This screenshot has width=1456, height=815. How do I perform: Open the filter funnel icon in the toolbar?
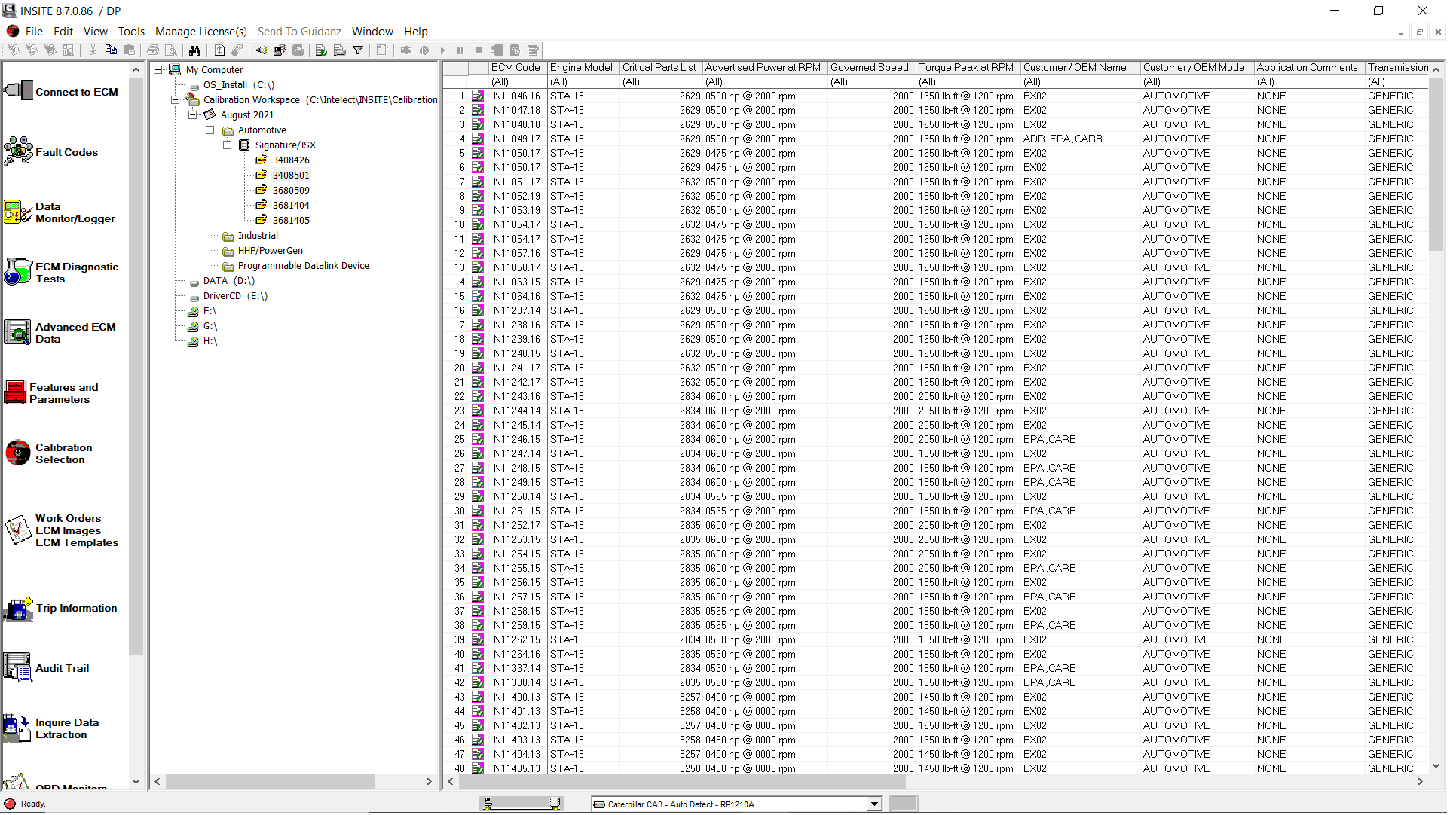(x=358, y=50)
